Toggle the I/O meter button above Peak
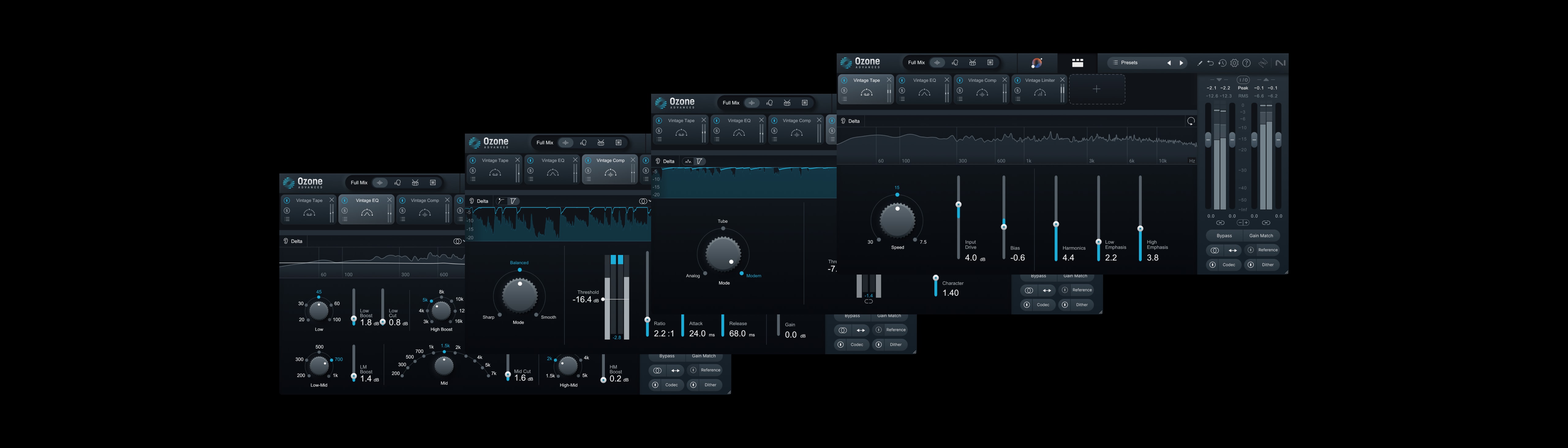The width and height of the screenshot is (1568, 448). [x=1243, y=80]
